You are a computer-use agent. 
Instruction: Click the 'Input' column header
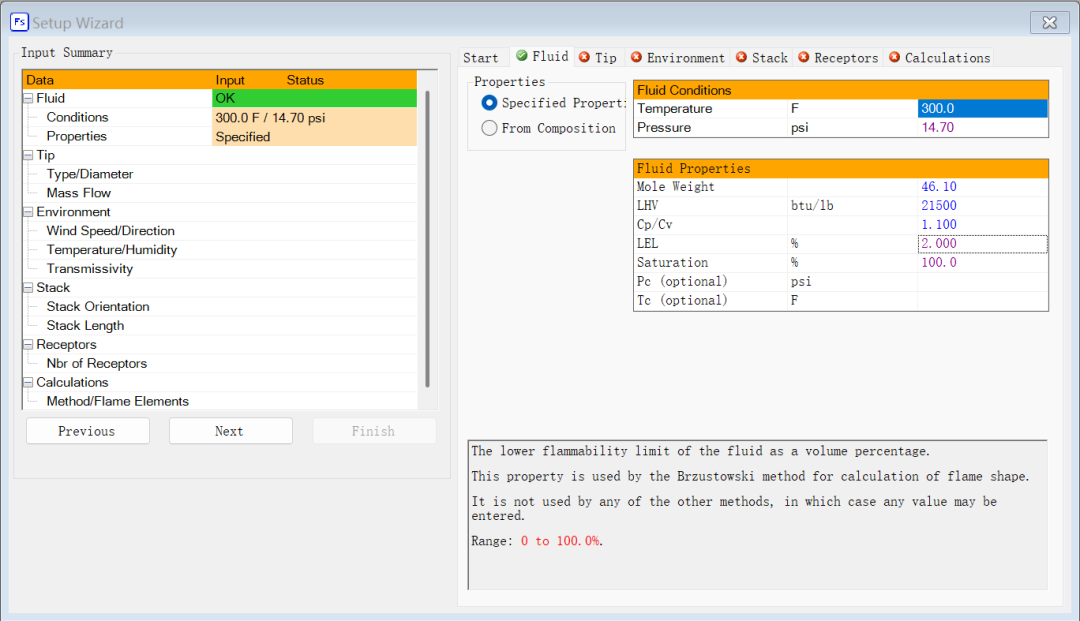[x=230, y=80]
